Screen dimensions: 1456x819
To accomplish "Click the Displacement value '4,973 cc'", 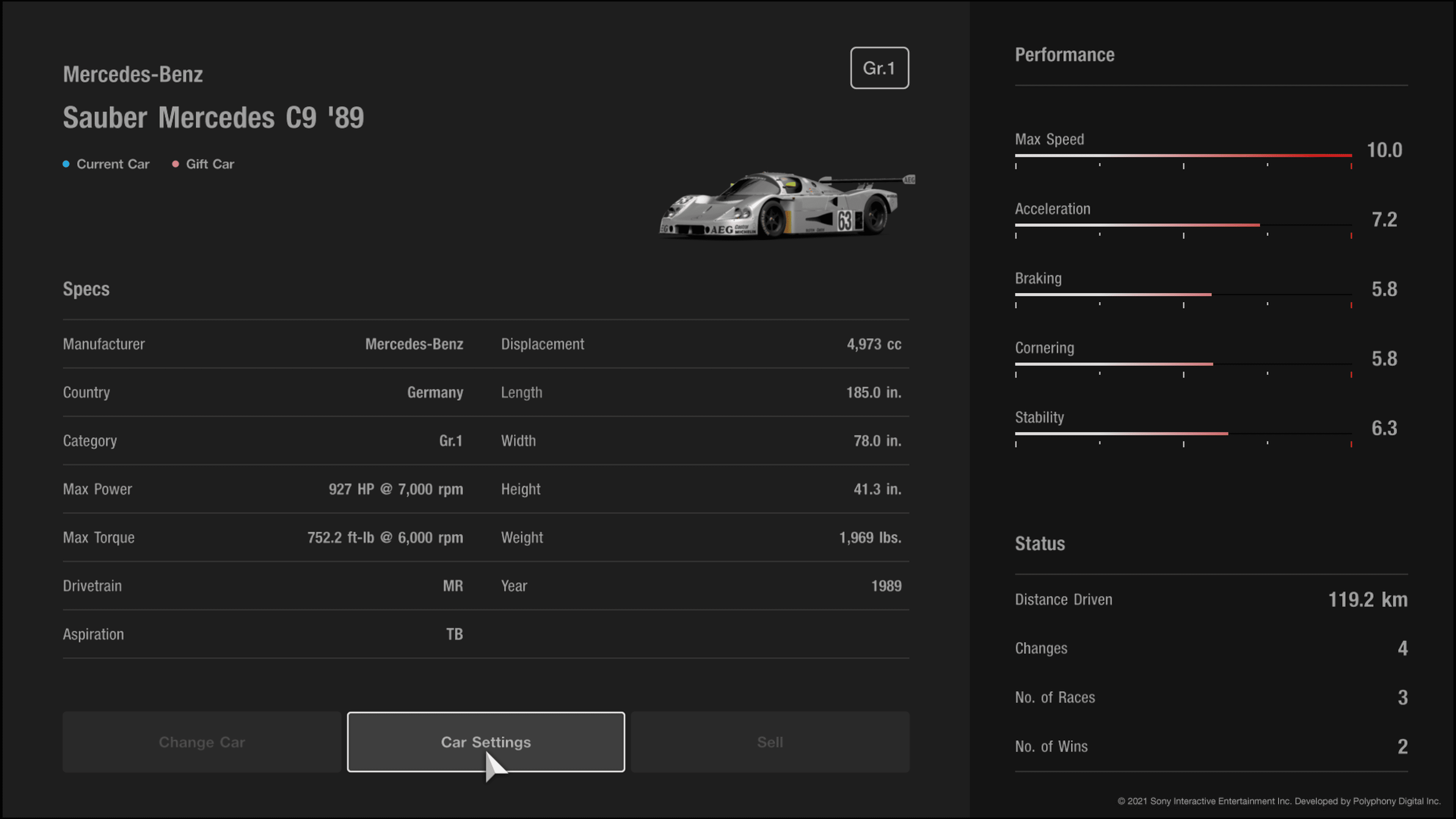I will coord(874,344).
